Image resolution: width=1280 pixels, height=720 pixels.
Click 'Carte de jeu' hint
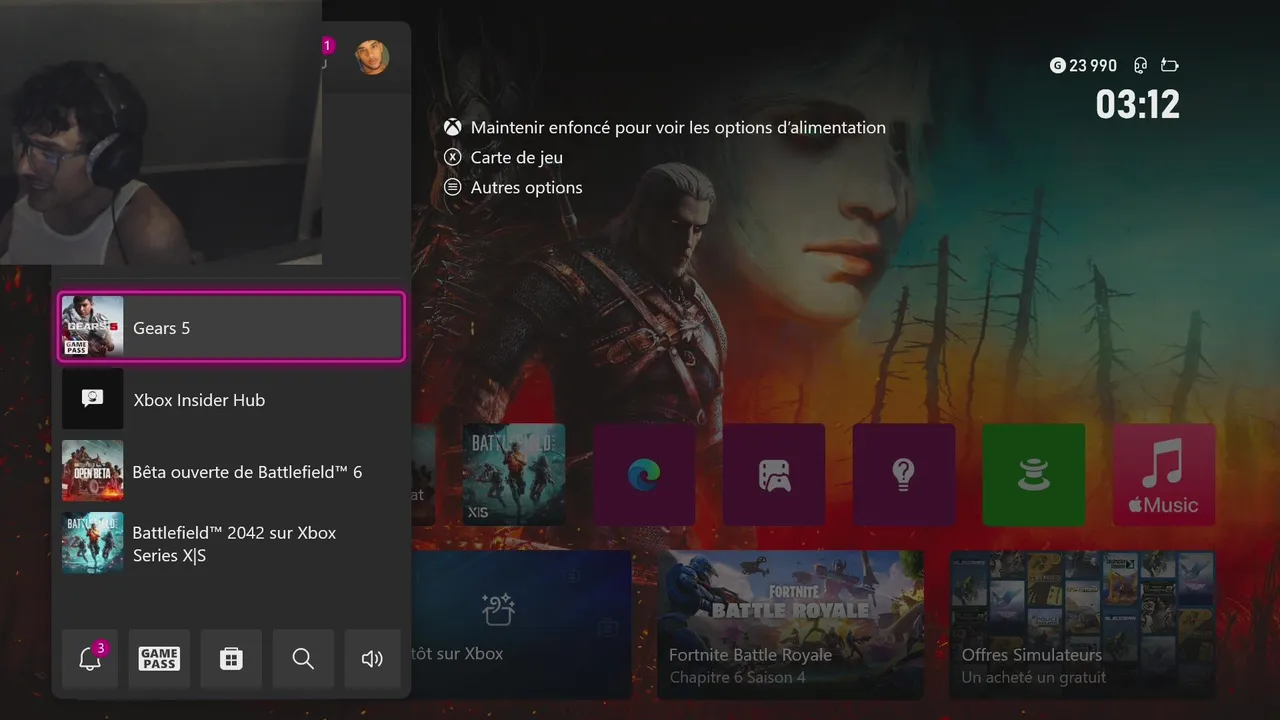pyautogui.click(x=517, y=157)
